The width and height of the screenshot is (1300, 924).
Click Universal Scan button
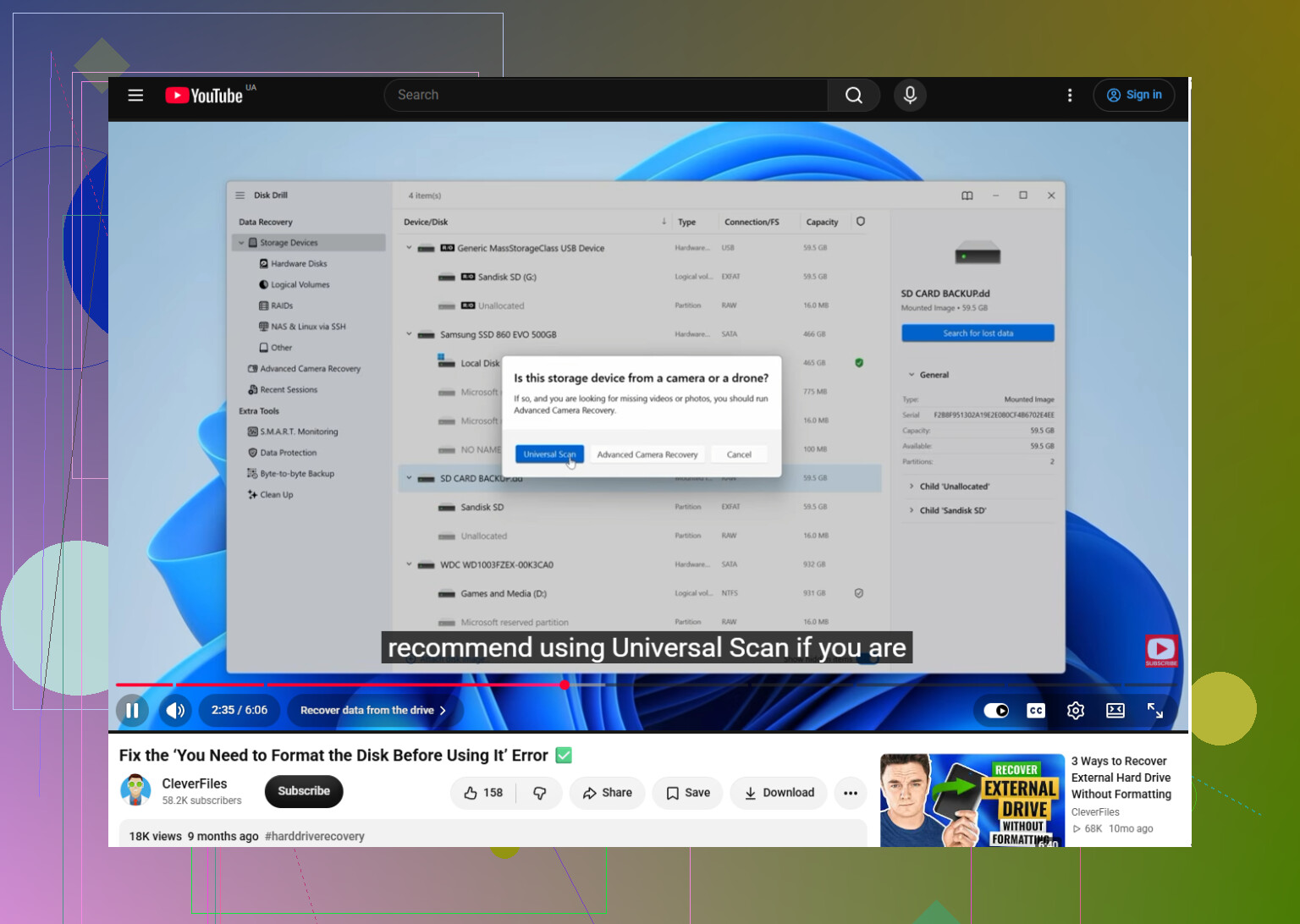coord(549,454)
